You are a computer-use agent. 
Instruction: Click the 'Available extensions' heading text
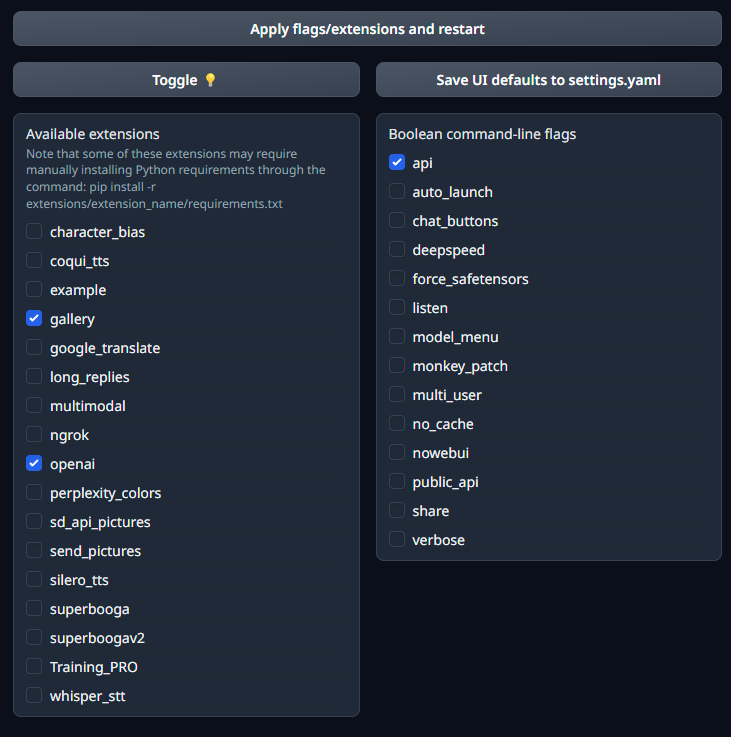click(93, 134)
